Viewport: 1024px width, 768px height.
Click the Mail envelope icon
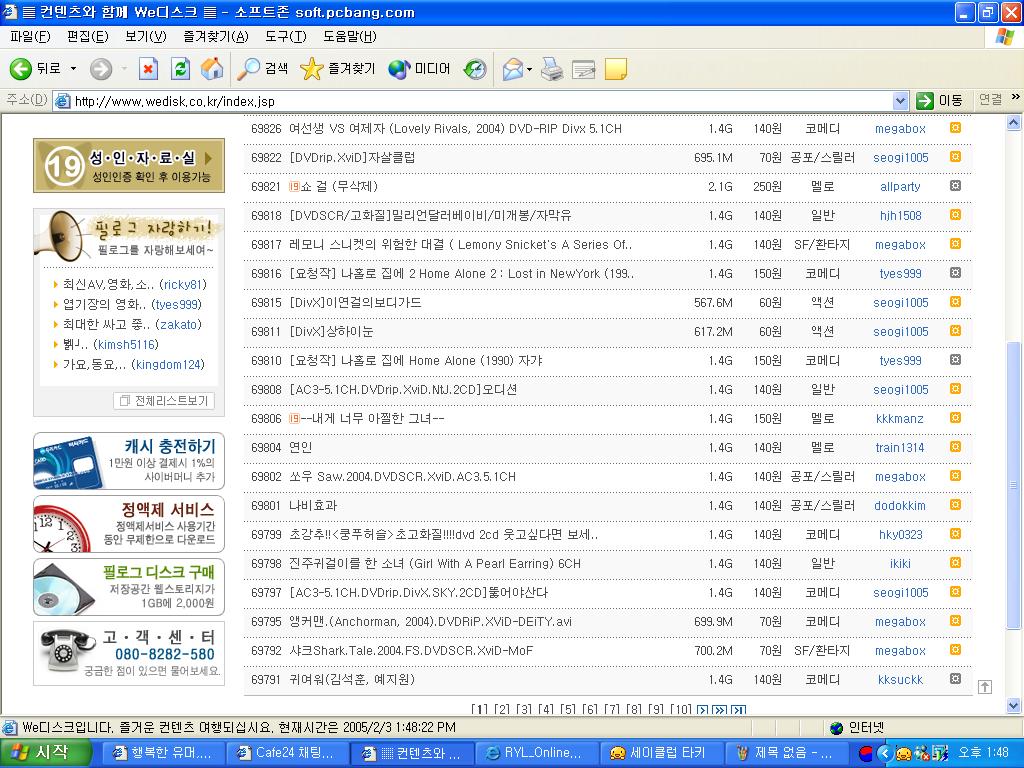pyautogui.click(x=513, y=69)
